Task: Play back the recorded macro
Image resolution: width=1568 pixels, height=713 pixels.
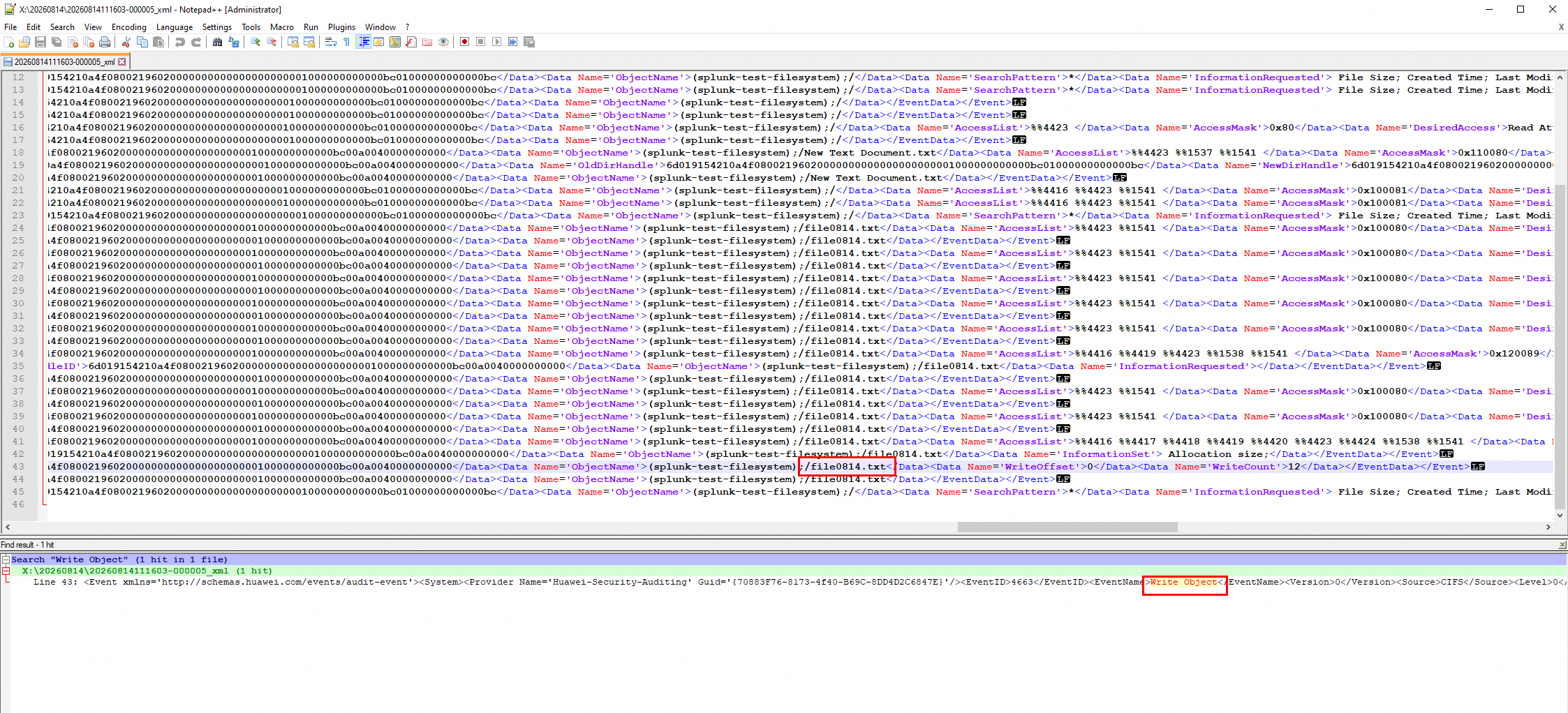Action: click(497, 42)
